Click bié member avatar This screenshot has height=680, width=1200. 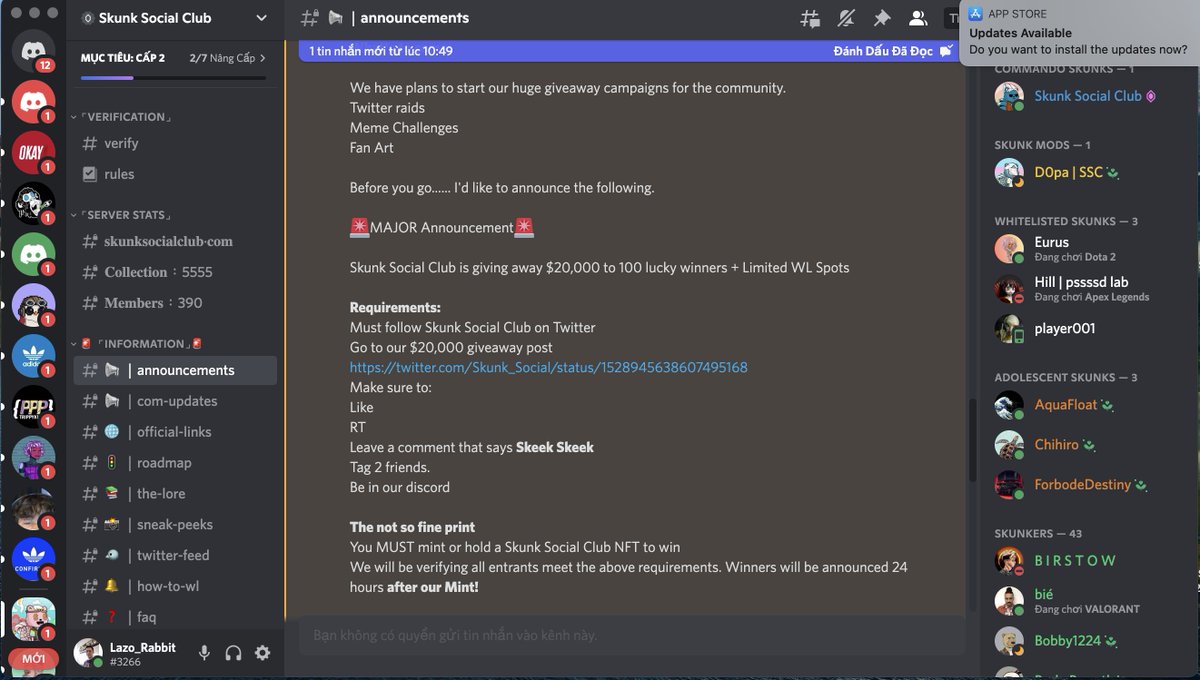(1009, 600)
